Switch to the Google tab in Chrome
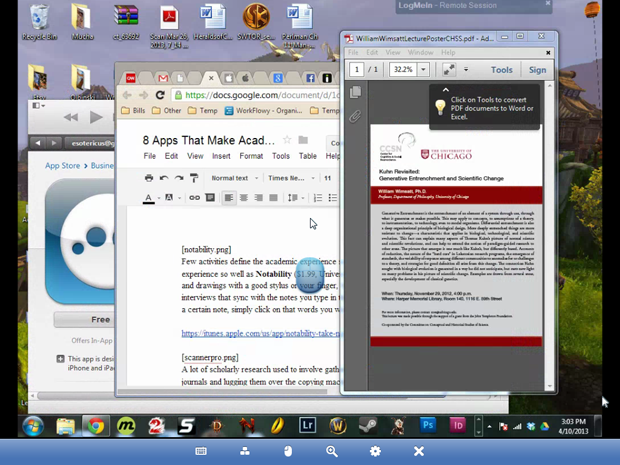The image size is (620, 465). [x=278, y=78]
